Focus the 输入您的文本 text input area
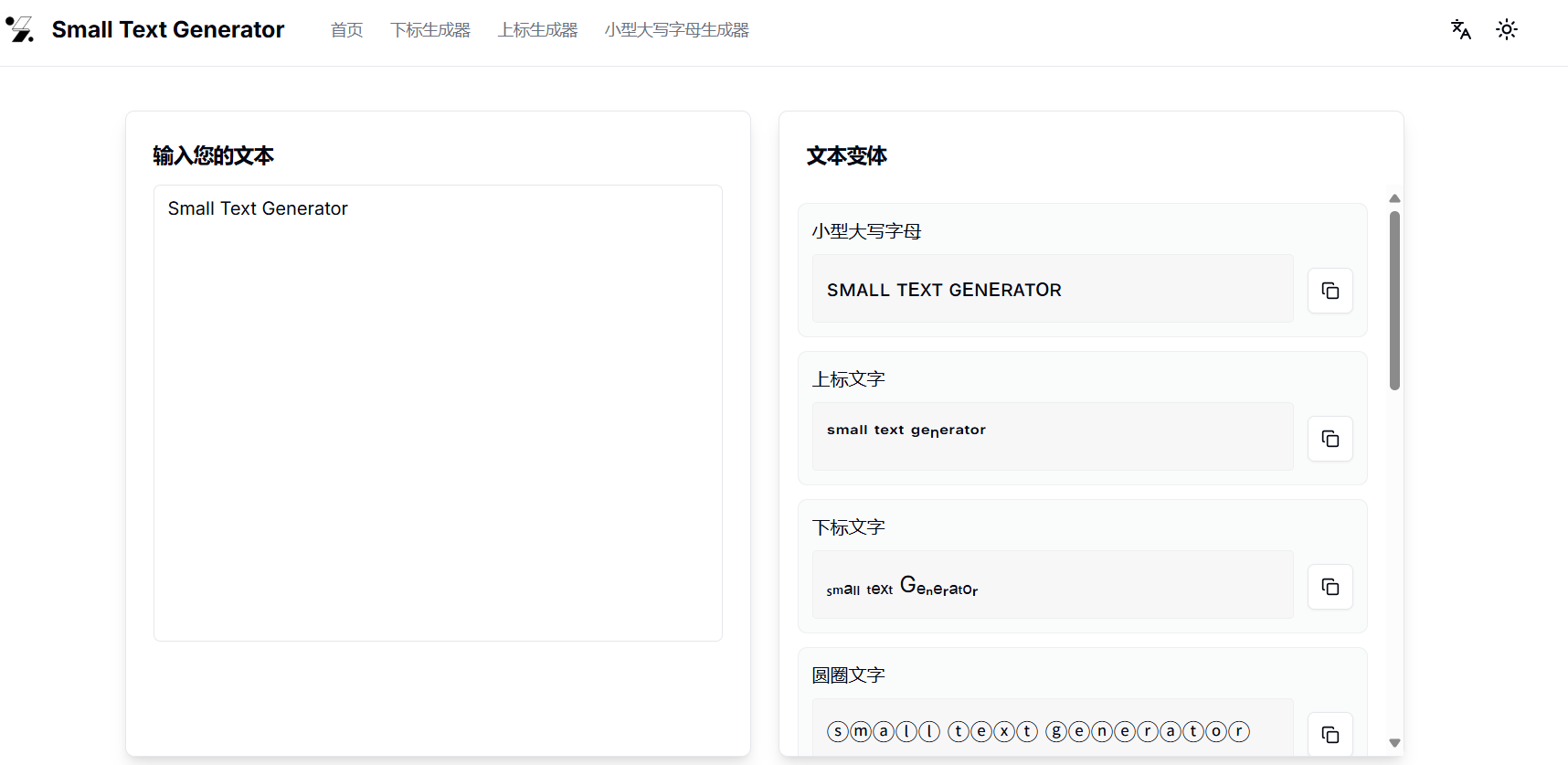 pyautogui.click(x=438, y=412)
